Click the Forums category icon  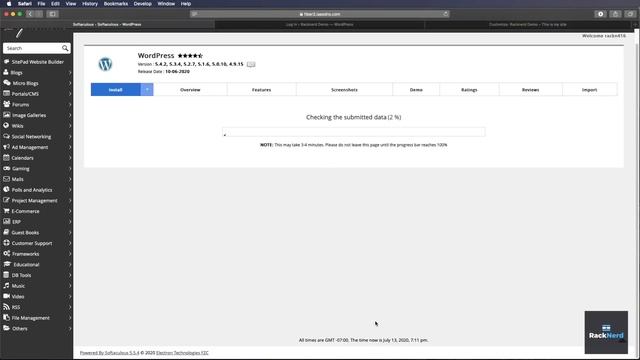click(7, 104)
